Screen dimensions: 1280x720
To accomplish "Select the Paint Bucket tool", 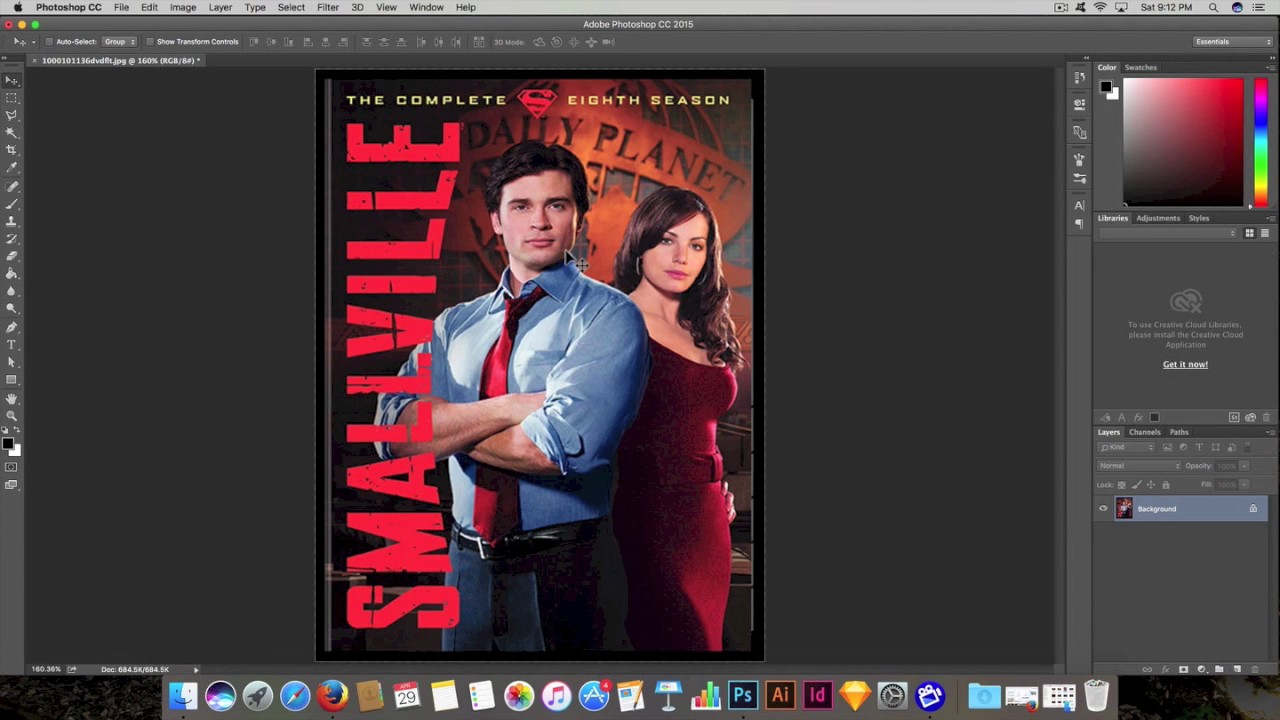I will [x=11, y=273].
